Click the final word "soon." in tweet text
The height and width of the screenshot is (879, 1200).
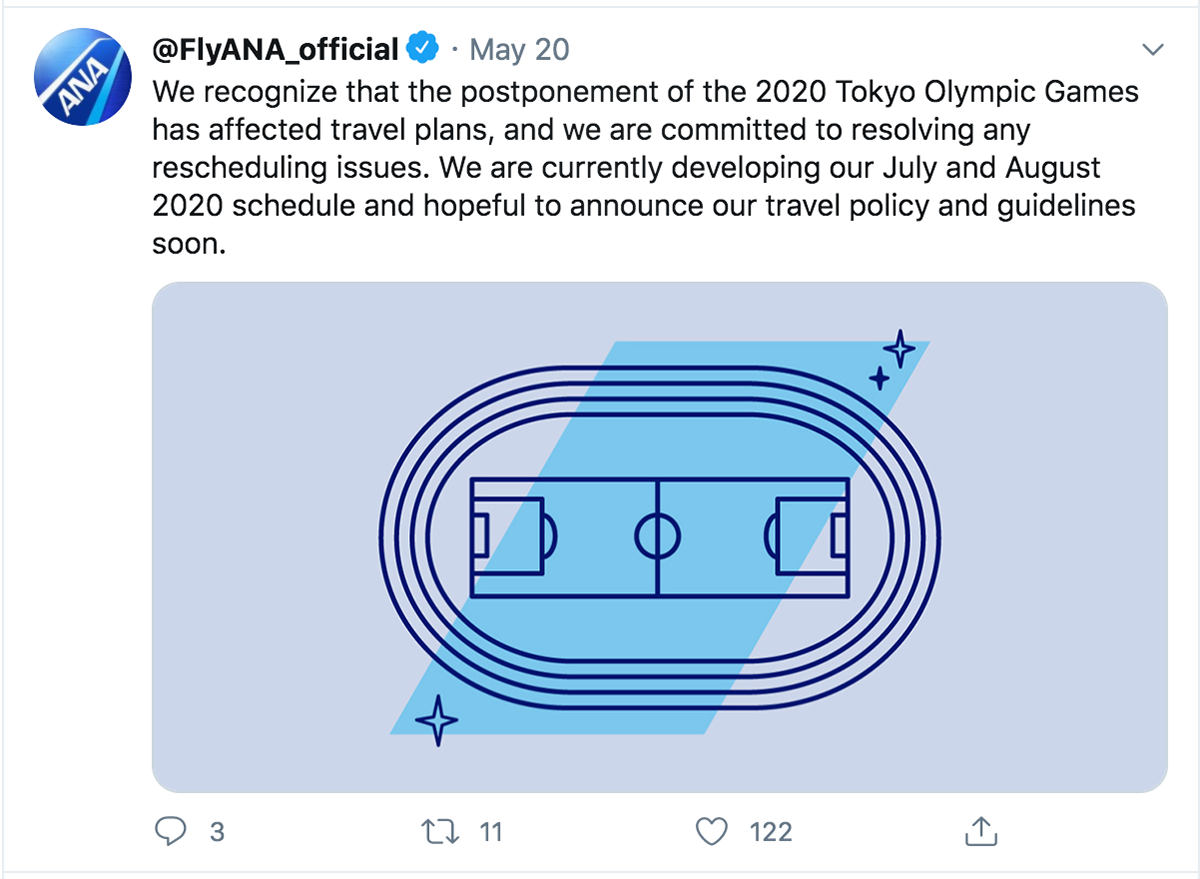pos(189,244)
